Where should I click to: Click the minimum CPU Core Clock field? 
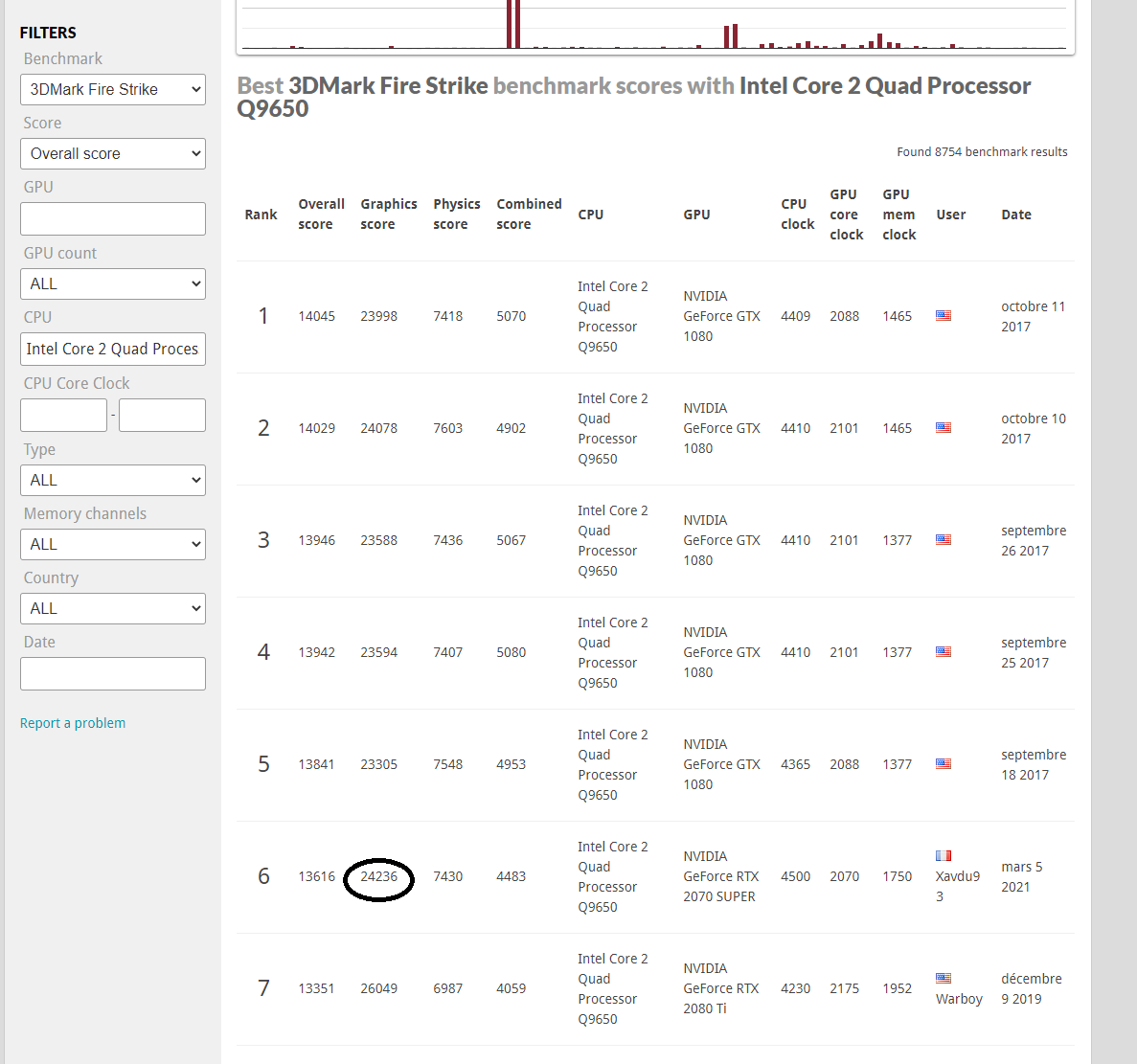point(64,416)
